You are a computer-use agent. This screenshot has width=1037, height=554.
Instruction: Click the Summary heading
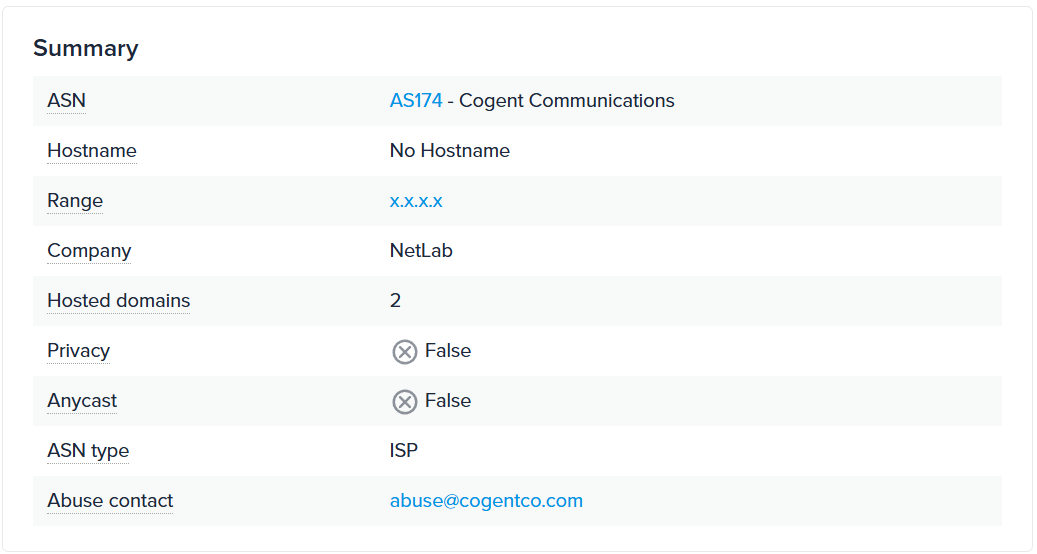pos(86,48)
